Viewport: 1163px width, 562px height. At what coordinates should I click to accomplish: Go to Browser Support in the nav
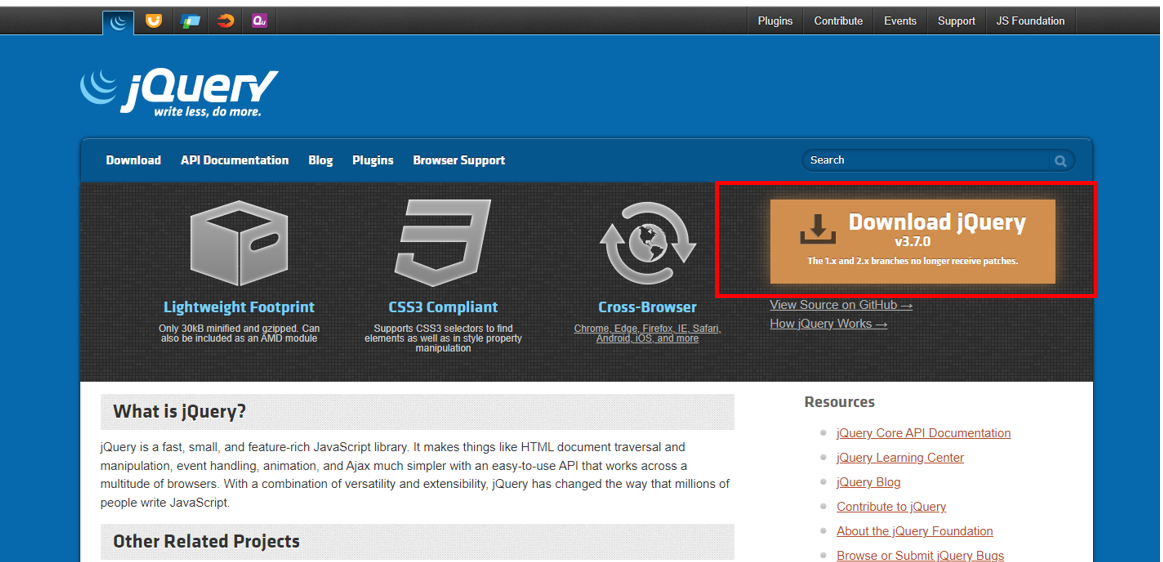(x=459, y=160)
